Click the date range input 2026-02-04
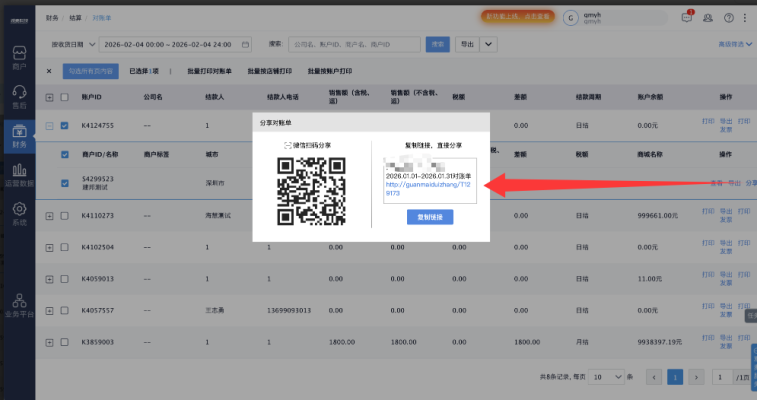Screen dimensions: 757x400 (x=175, y=44)
